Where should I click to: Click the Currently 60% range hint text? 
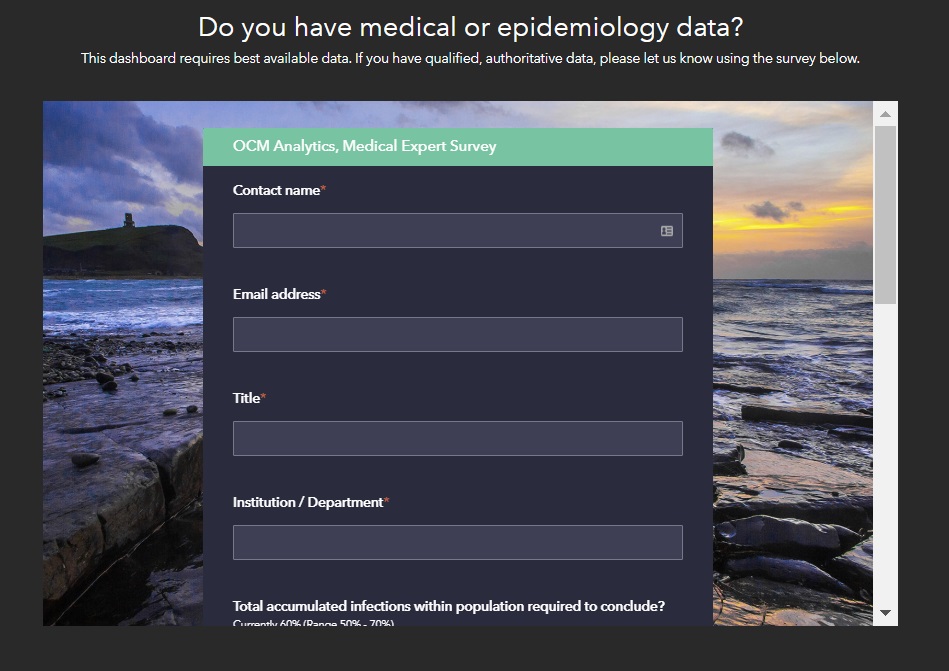[314, 622]
